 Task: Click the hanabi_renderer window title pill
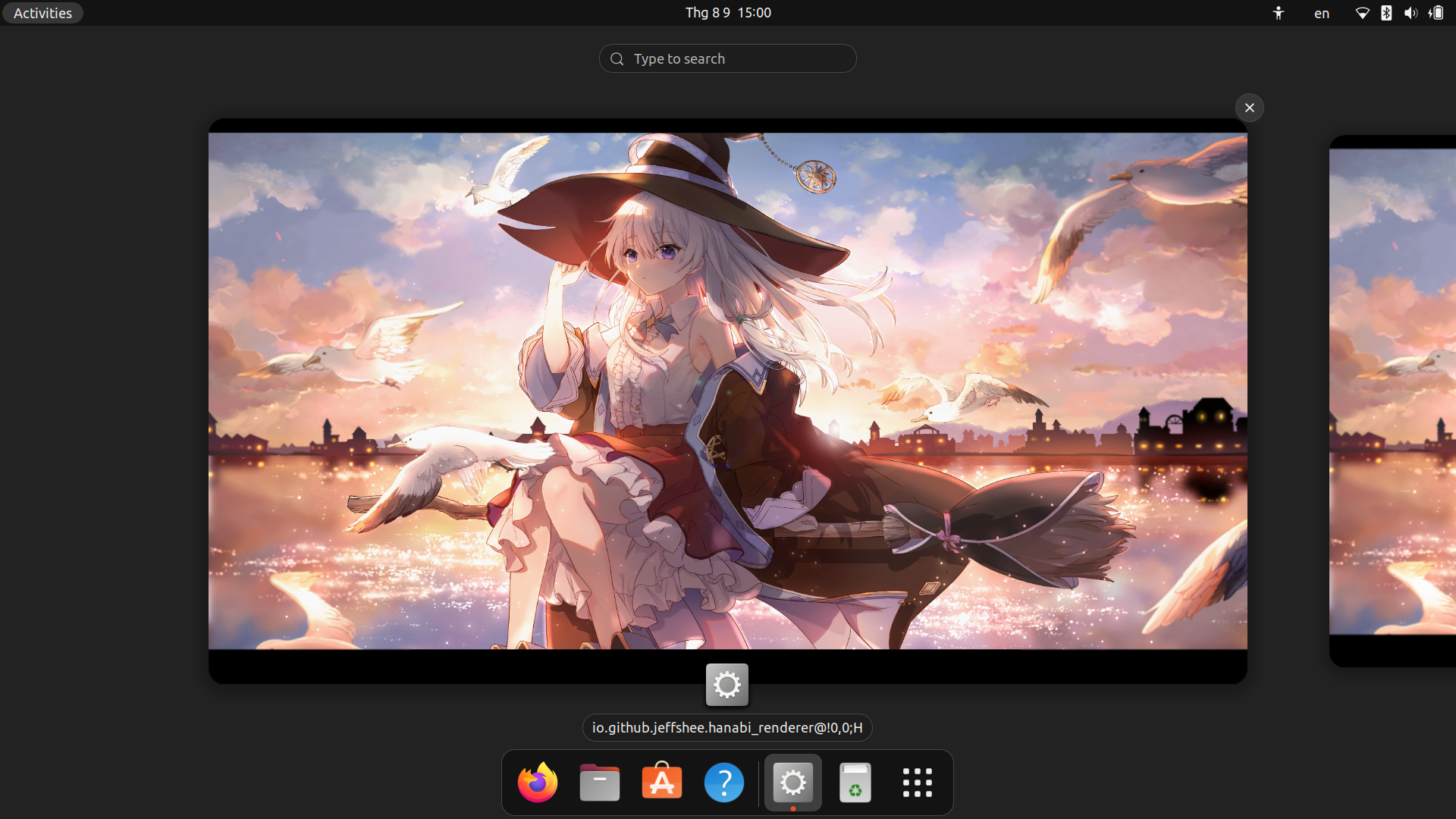[x=726, y=727]
